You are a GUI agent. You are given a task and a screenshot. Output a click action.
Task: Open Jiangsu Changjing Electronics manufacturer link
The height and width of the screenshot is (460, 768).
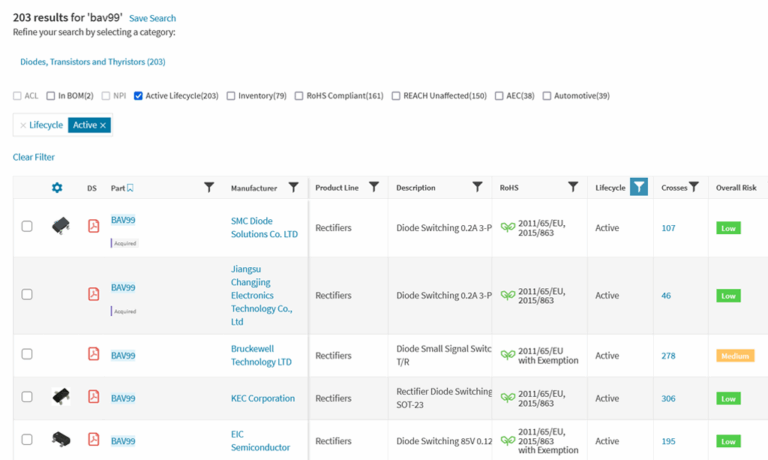tap(262, 295)
